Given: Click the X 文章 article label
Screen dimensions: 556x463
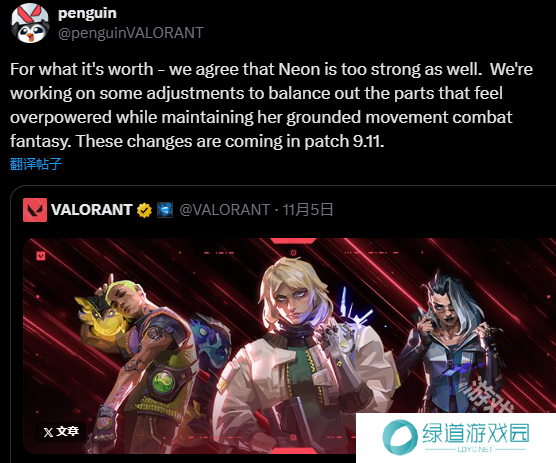Looking at the screenshot, I should coord(61,431).
